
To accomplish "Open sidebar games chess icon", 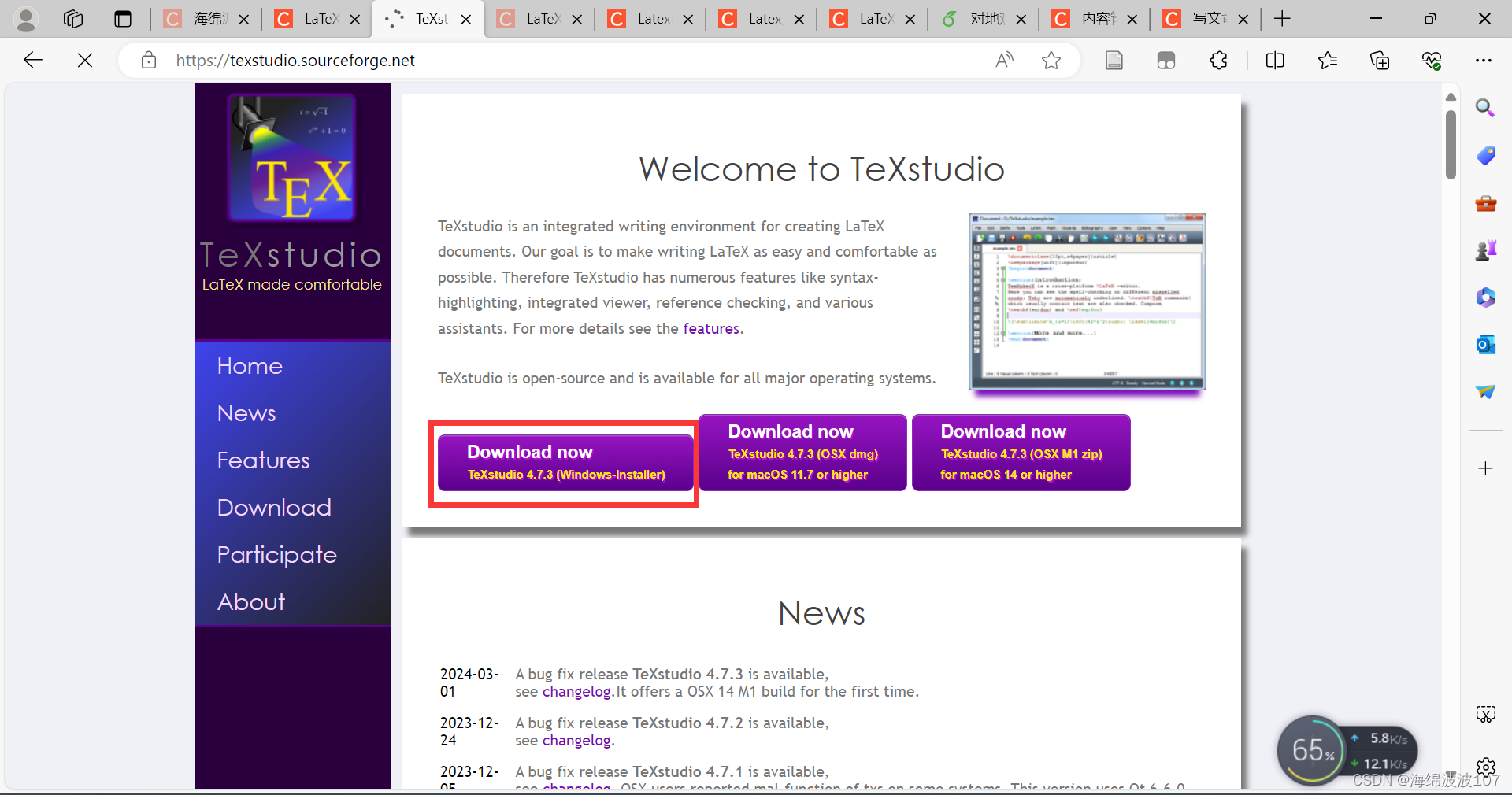I will pos(1485,250).
